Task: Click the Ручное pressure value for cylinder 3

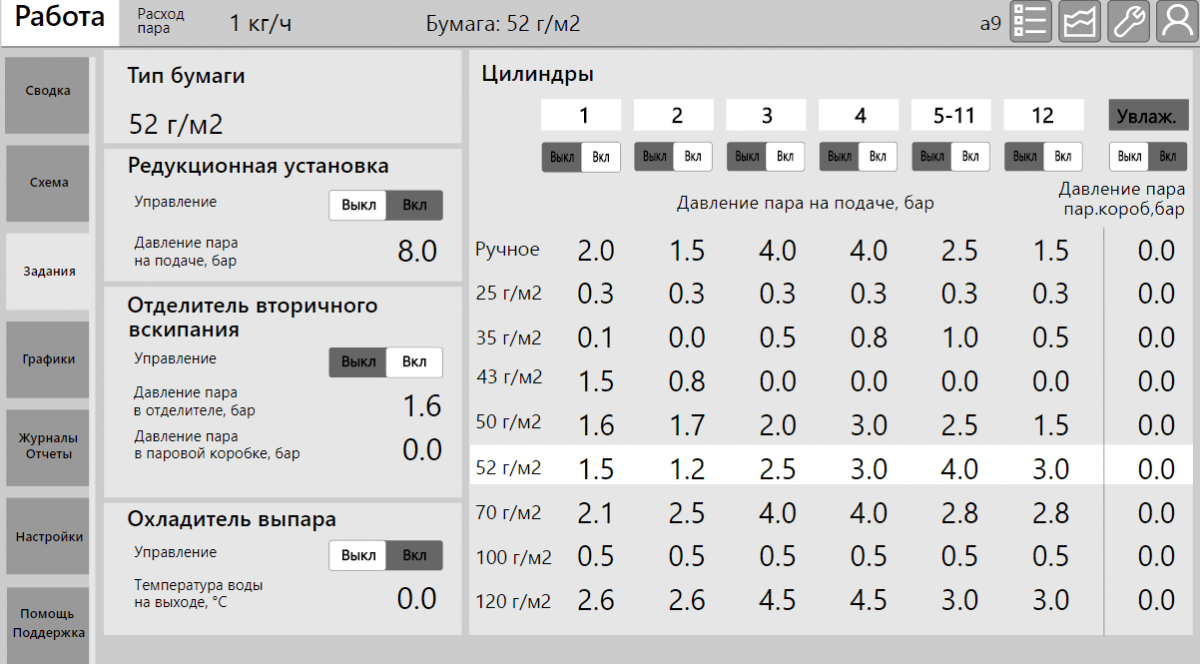Action: pyautogui.click(x=777, y=251)
